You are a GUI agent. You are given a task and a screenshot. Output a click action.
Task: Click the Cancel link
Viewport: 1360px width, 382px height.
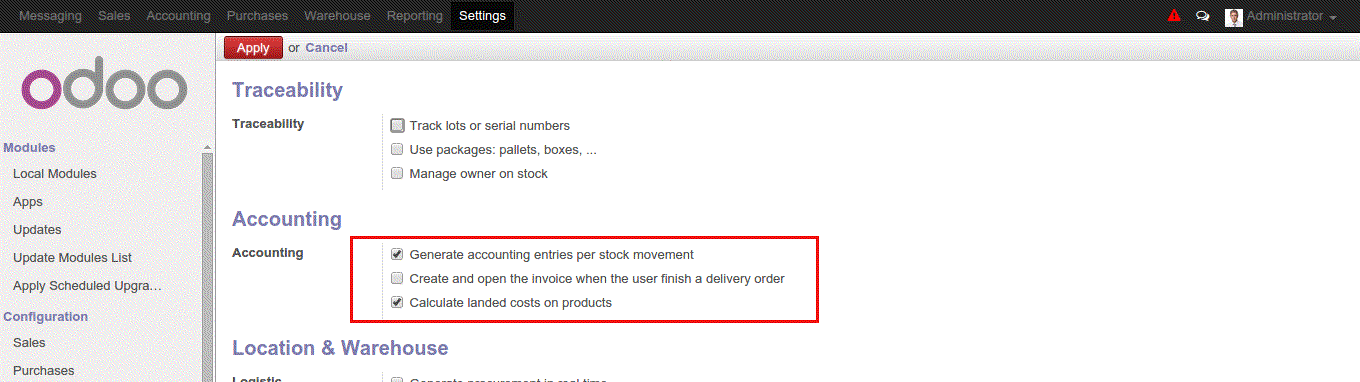pyautogui.click(x=326, y=47)
